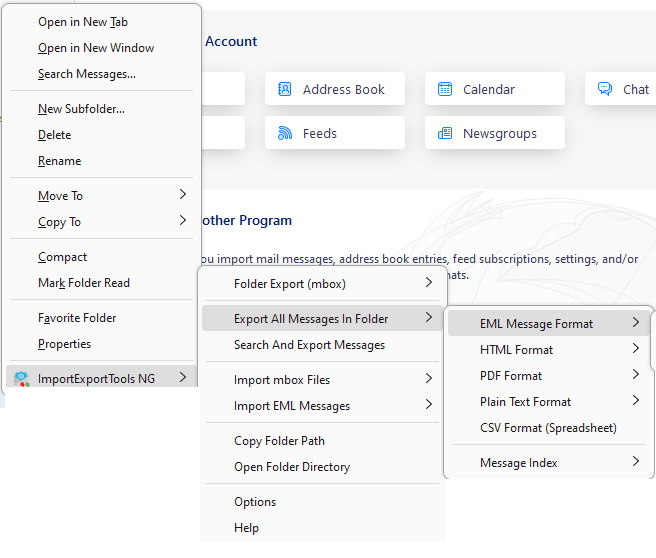This screenshot has height=558, width=656.
Task: Open the Chat button
Action: [620, 89]
